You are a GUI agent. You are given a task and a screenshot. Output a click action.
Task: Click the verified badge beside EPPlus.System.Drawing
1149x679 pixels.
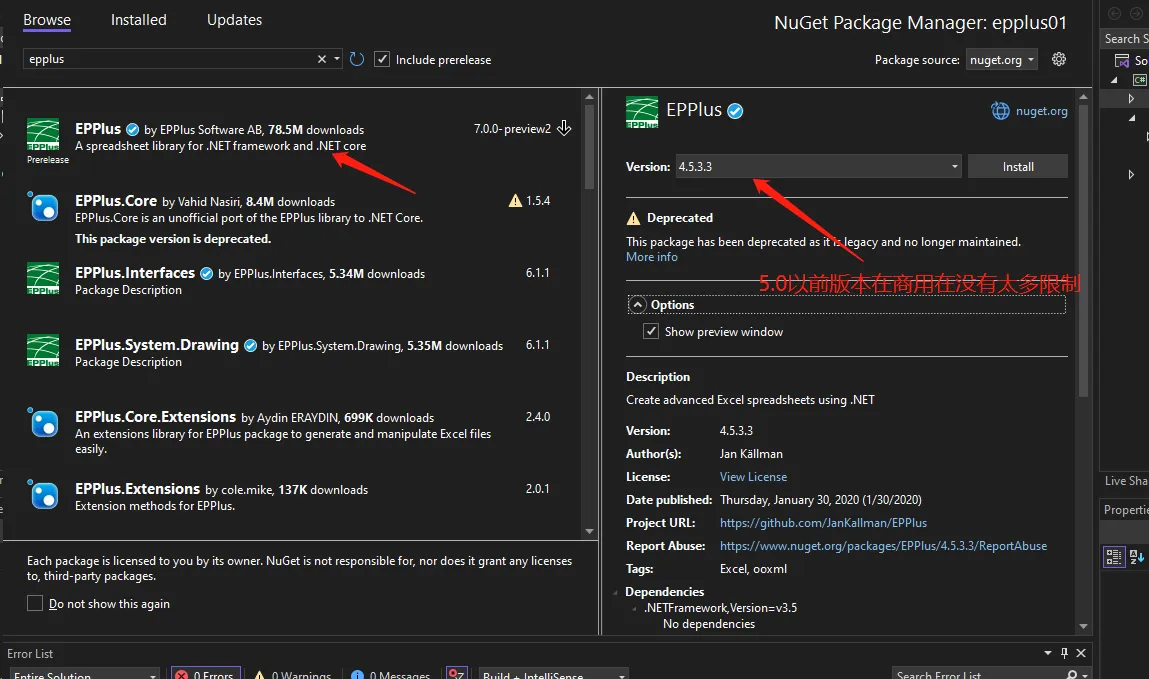[x=251, y=346]
